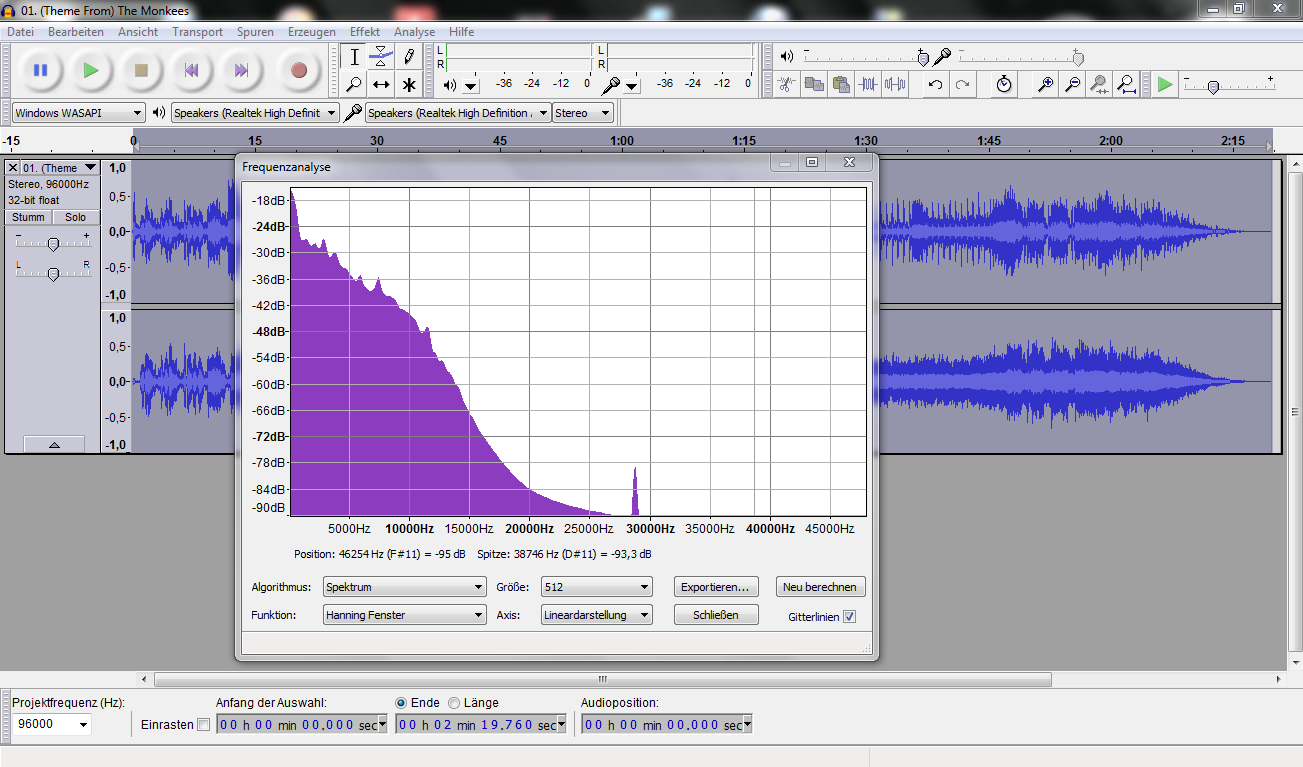Screen dimensions: 1303x767
Task: Click the Exportieren... button
Action: pyautogui.click(x=716, y=587)
